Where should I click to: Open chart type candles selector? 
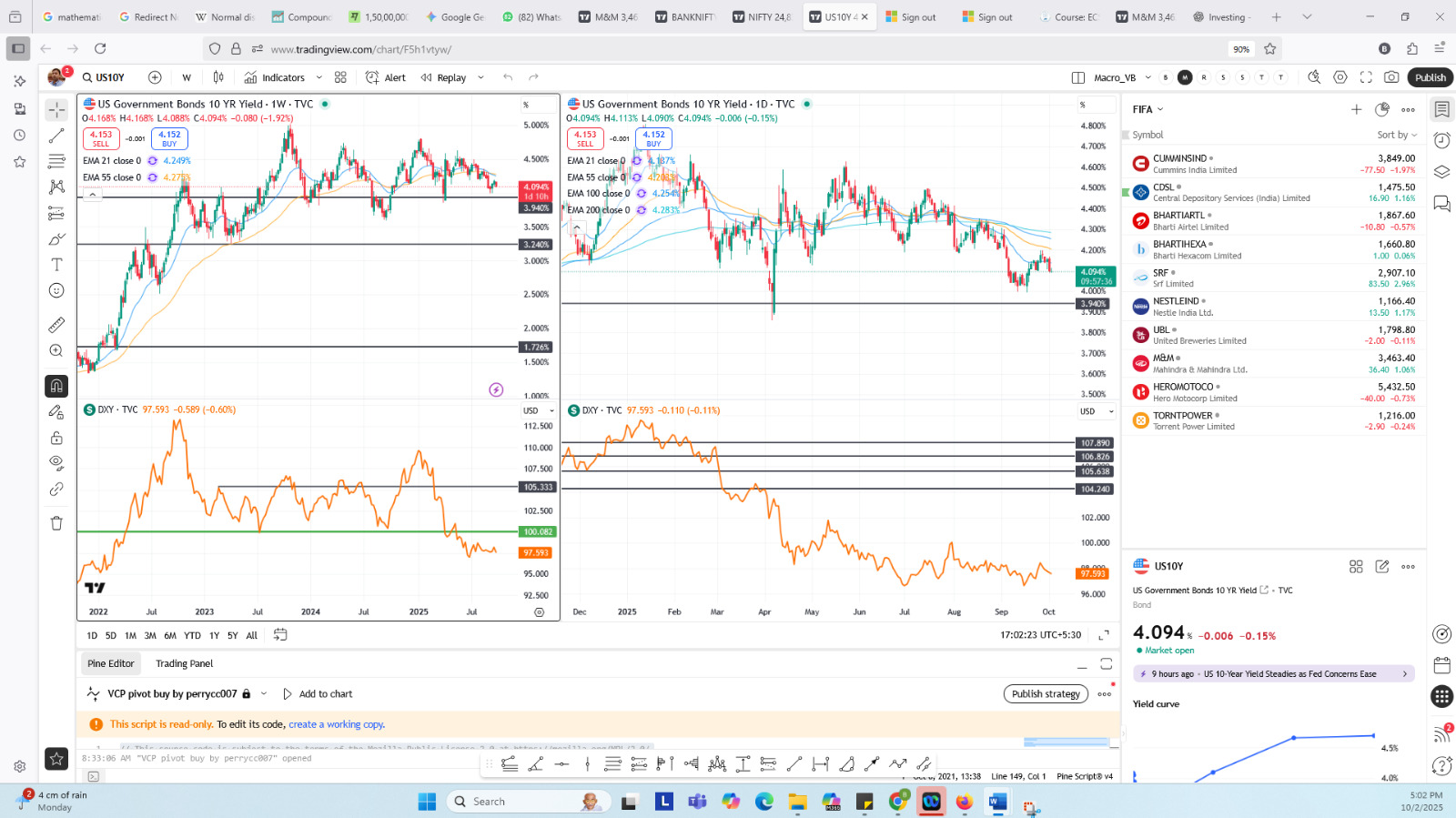point(218,77)
